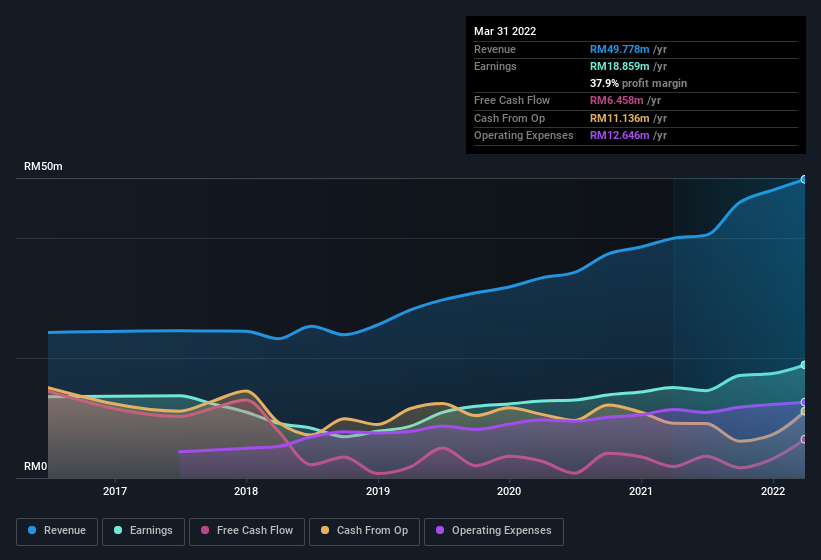Click the RM12.646m operating expenses value

pos(619,136)
